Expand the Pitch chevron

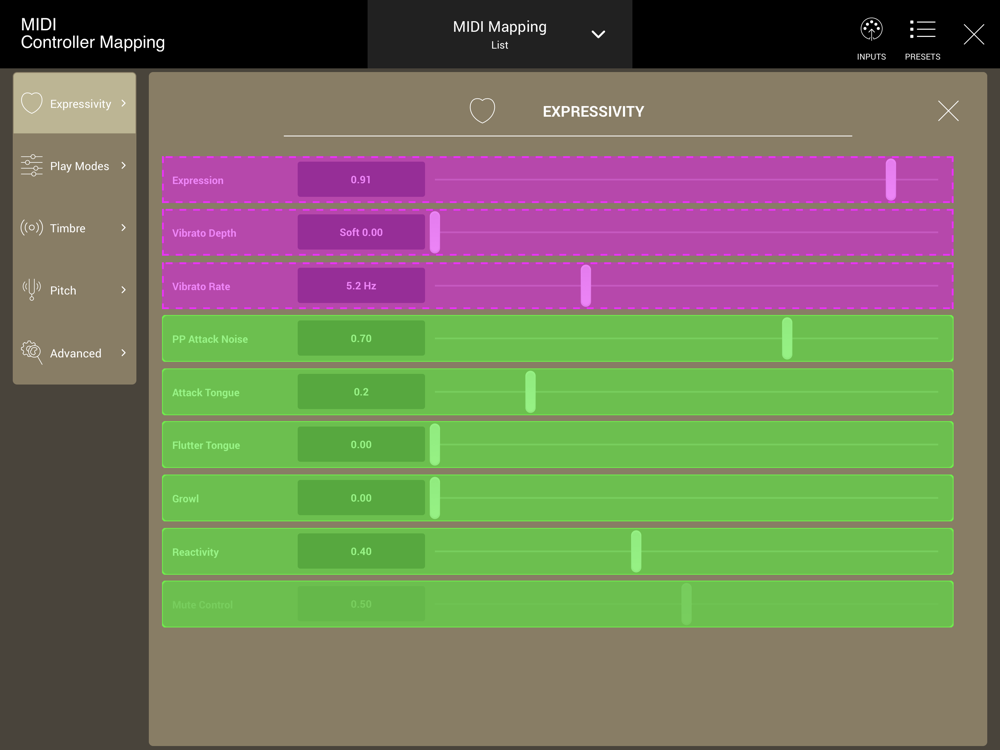123,290
